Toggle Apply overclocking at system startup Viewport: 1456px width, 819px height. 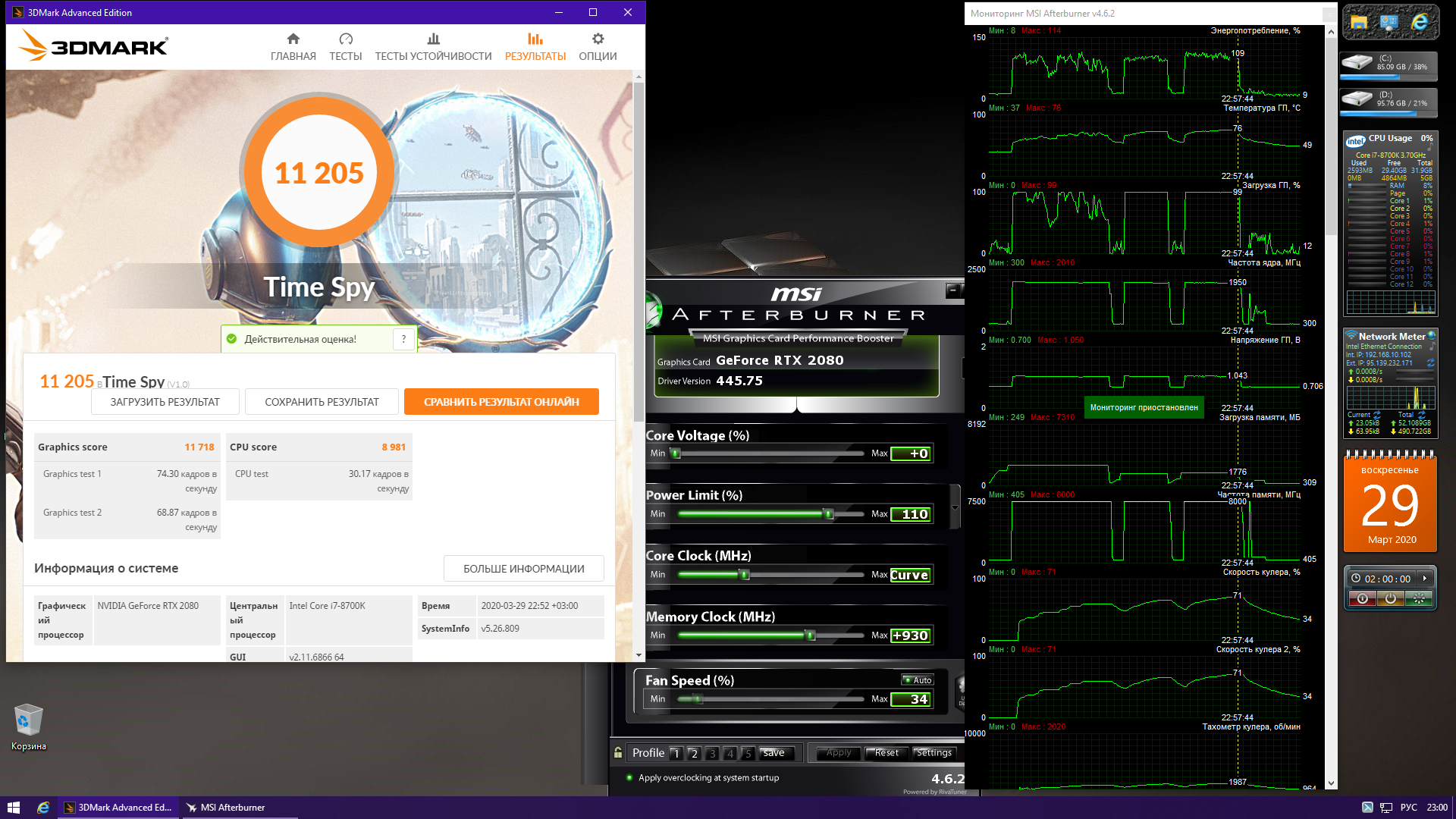click(x=629, y=777)
